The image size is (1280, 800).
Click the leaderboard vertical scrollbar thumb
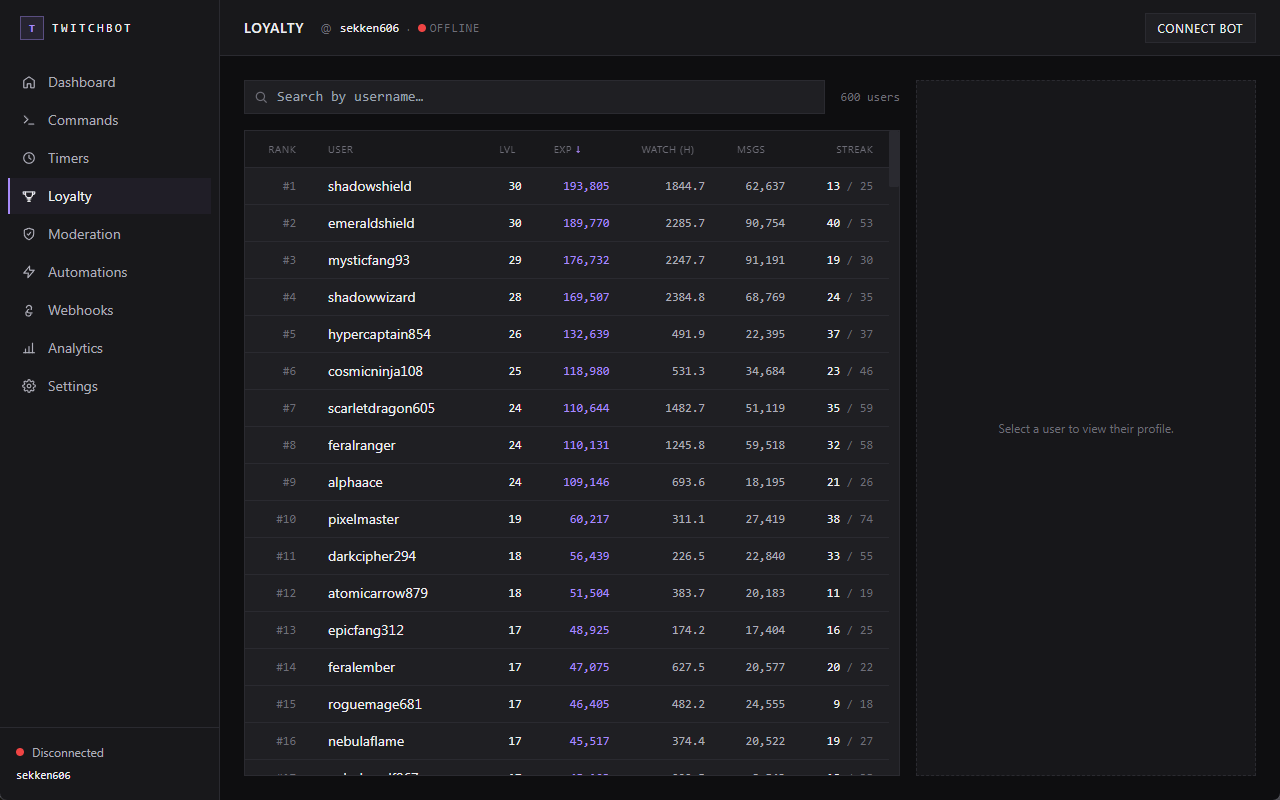tap(894, 159)
